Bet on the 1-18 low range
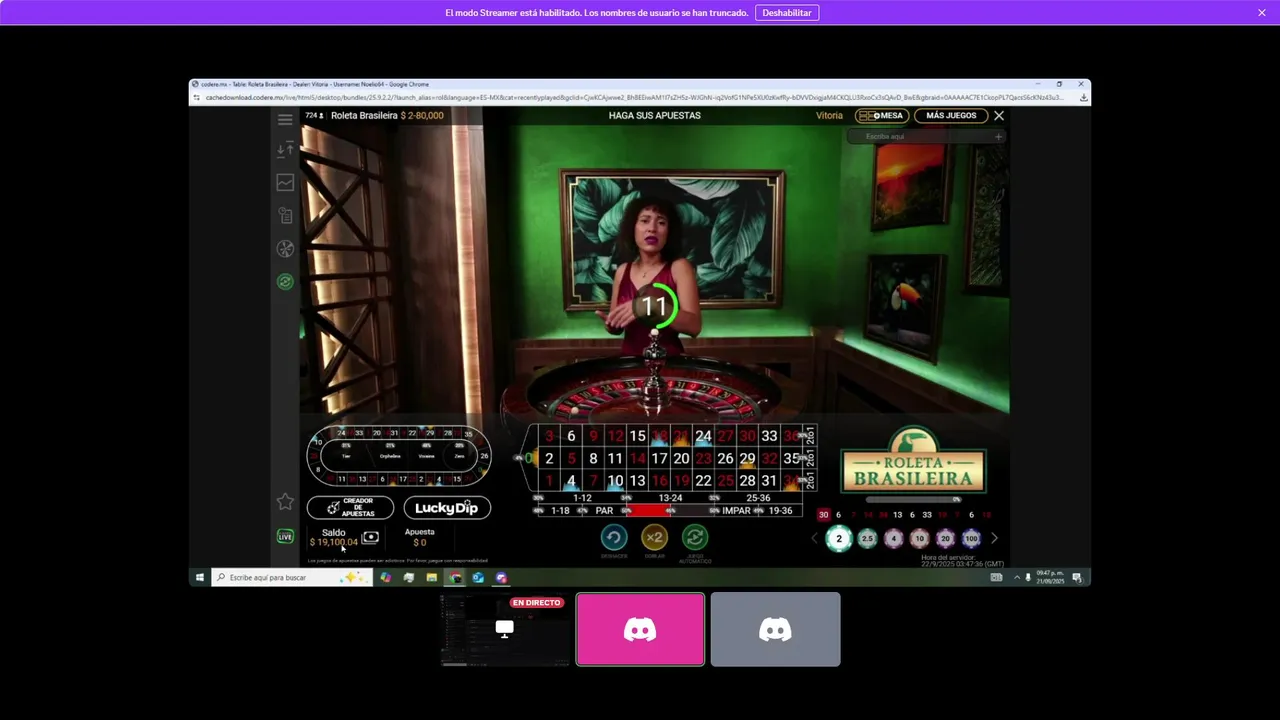Screen dimensions: 1280x720 coord(560,511)
